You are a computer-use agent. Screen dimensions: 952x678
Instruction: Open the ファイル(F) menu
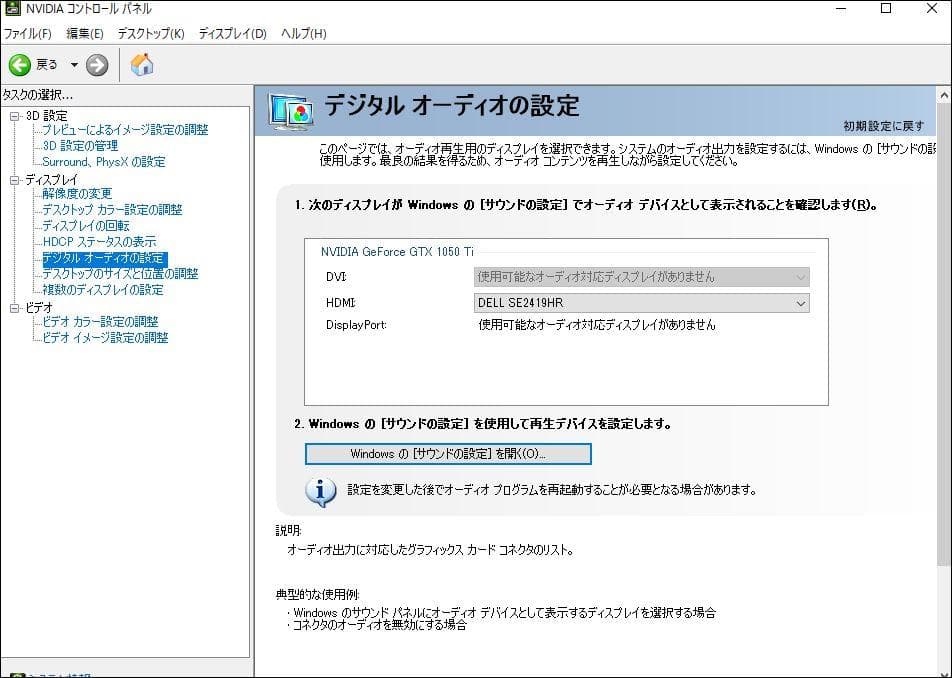pyautogui.click(x=28, y=34)
